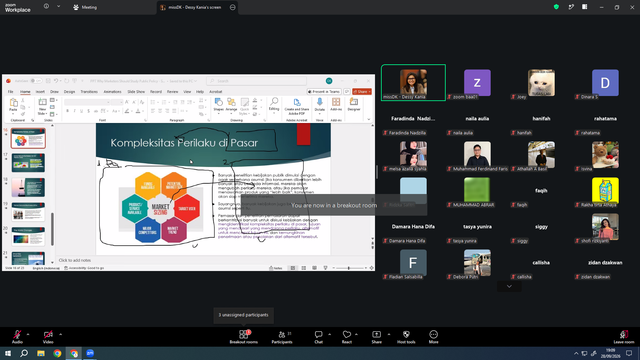Open the More options icon

[433, 336]
